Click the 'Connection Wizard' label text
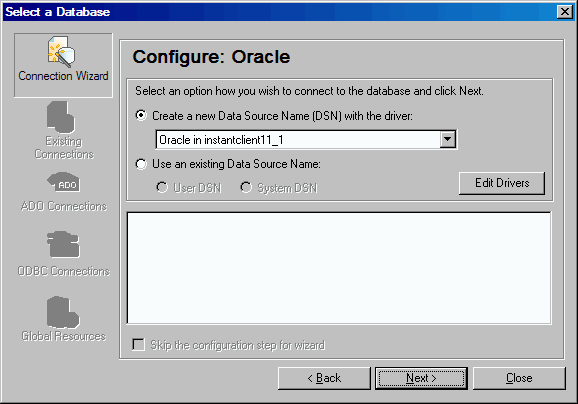578x404 pixels. click(x=63, y=76)
